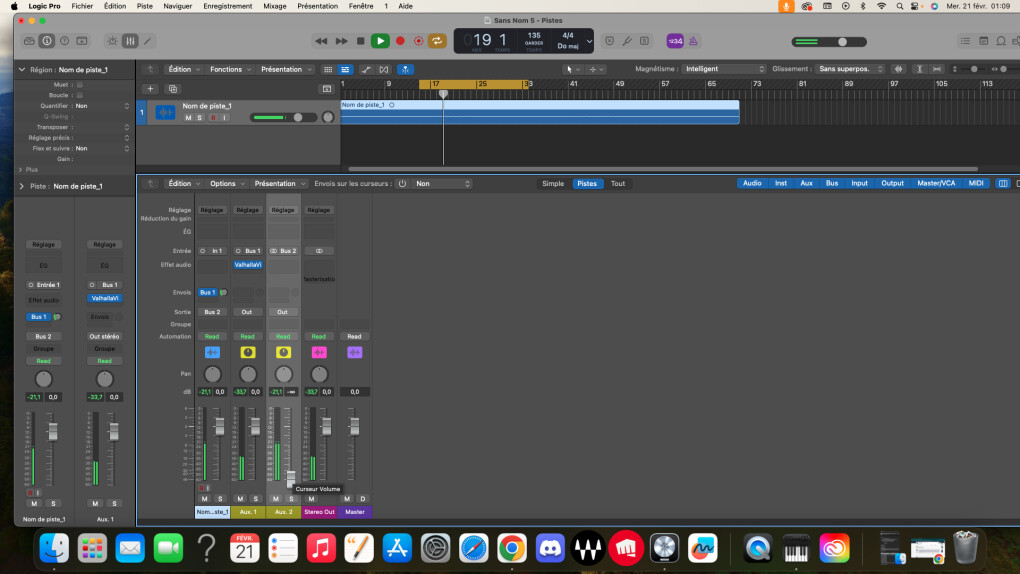
Task: Click the blue audio icon on Nom de piste_1 track header
Action: [x=165, y=112]
